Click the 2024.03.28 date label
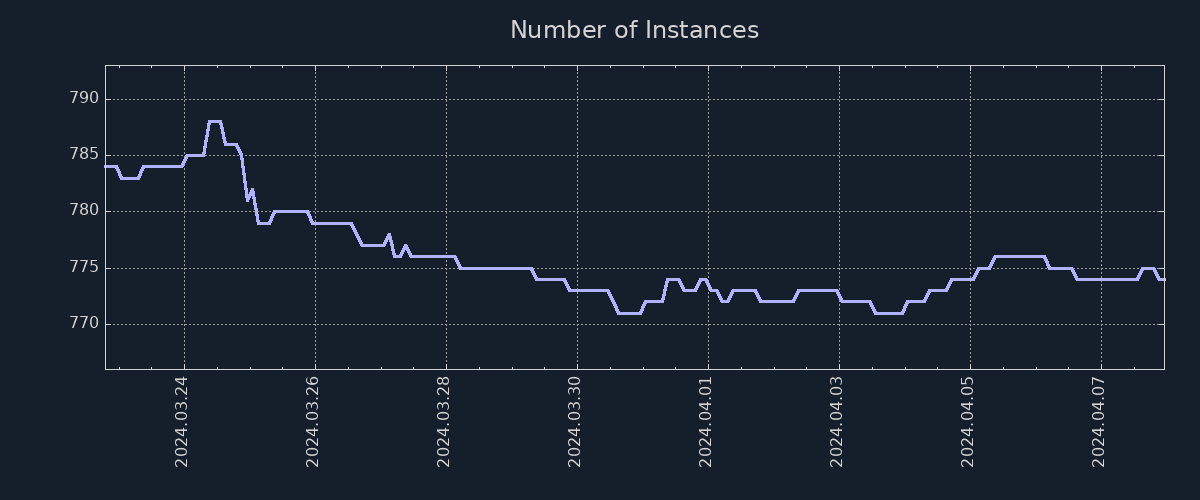This screenshot has width=1200, height=500. [444, 421]
